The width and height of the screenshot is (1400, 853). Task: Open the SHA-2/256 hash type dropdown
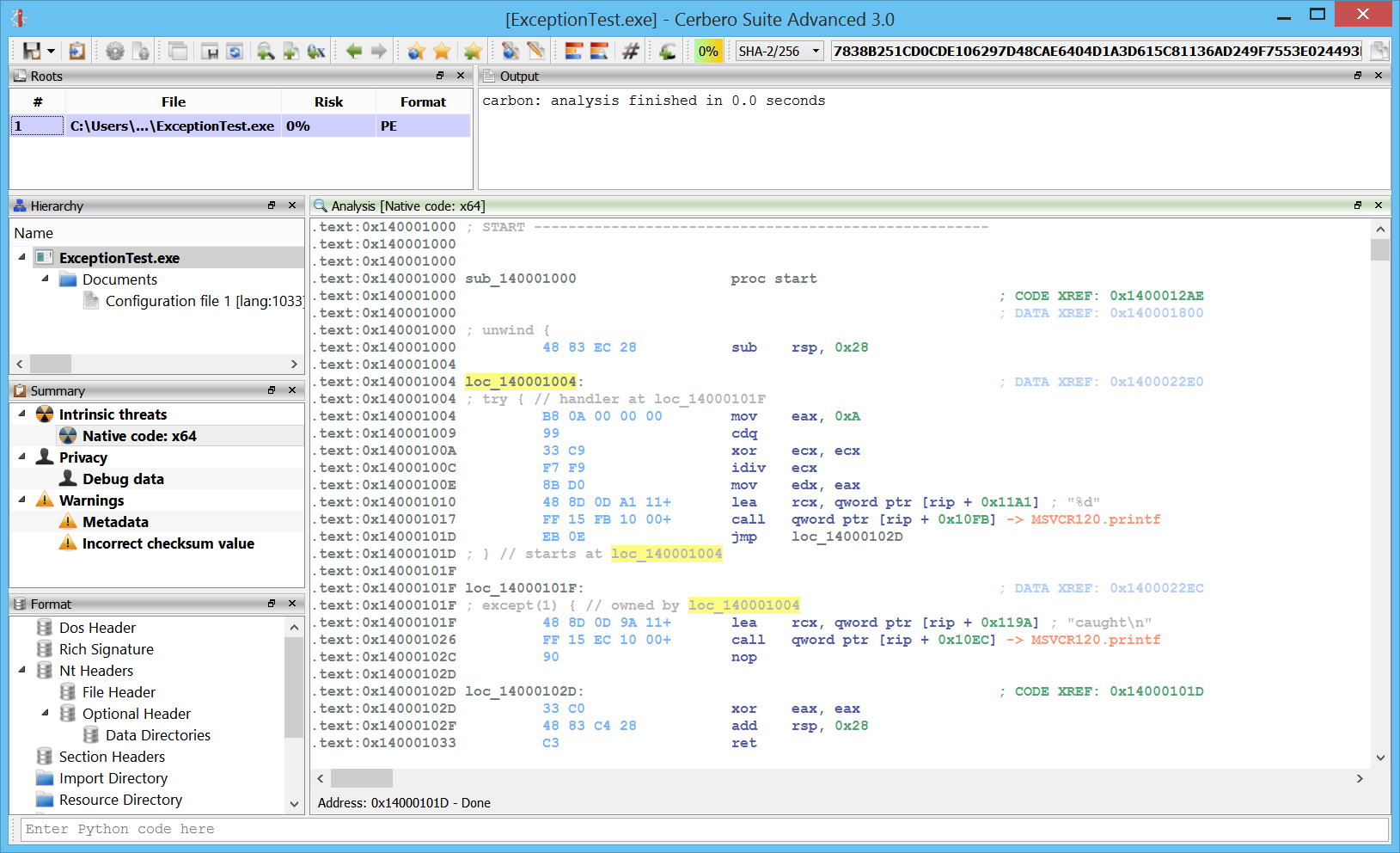[x=779, y=52]
